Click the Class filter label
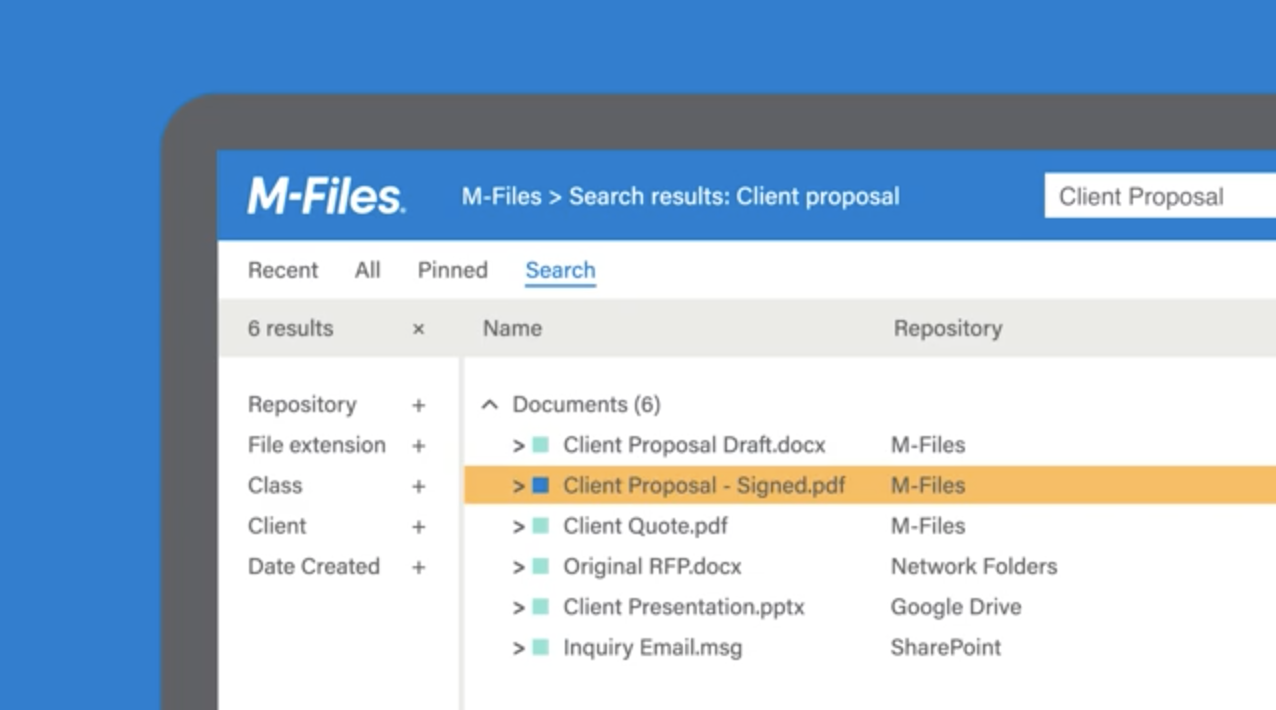The image size is (1276, 710). click(275, 485)
